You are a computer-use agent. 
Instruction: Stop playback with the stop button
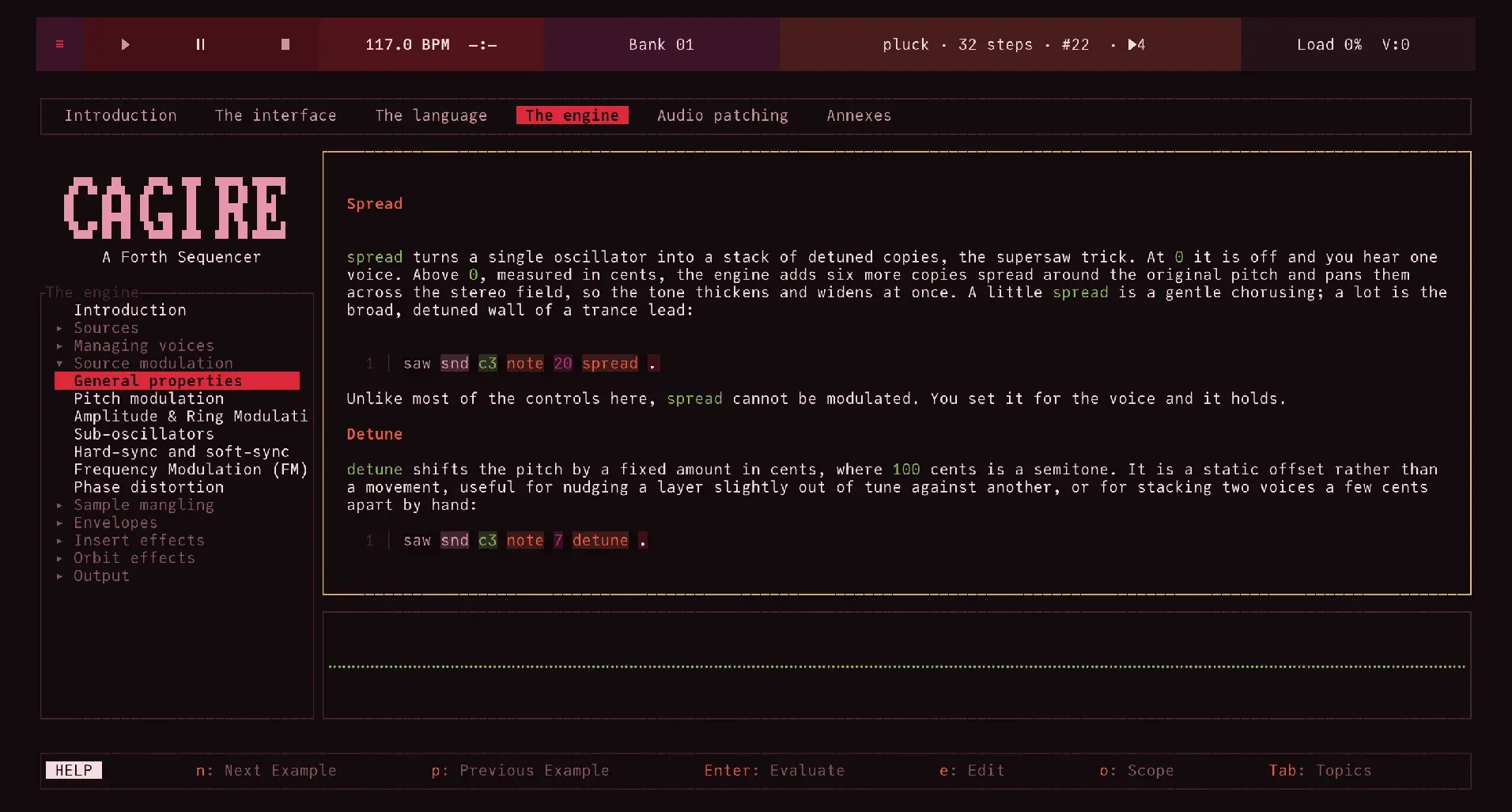point(285,44)
